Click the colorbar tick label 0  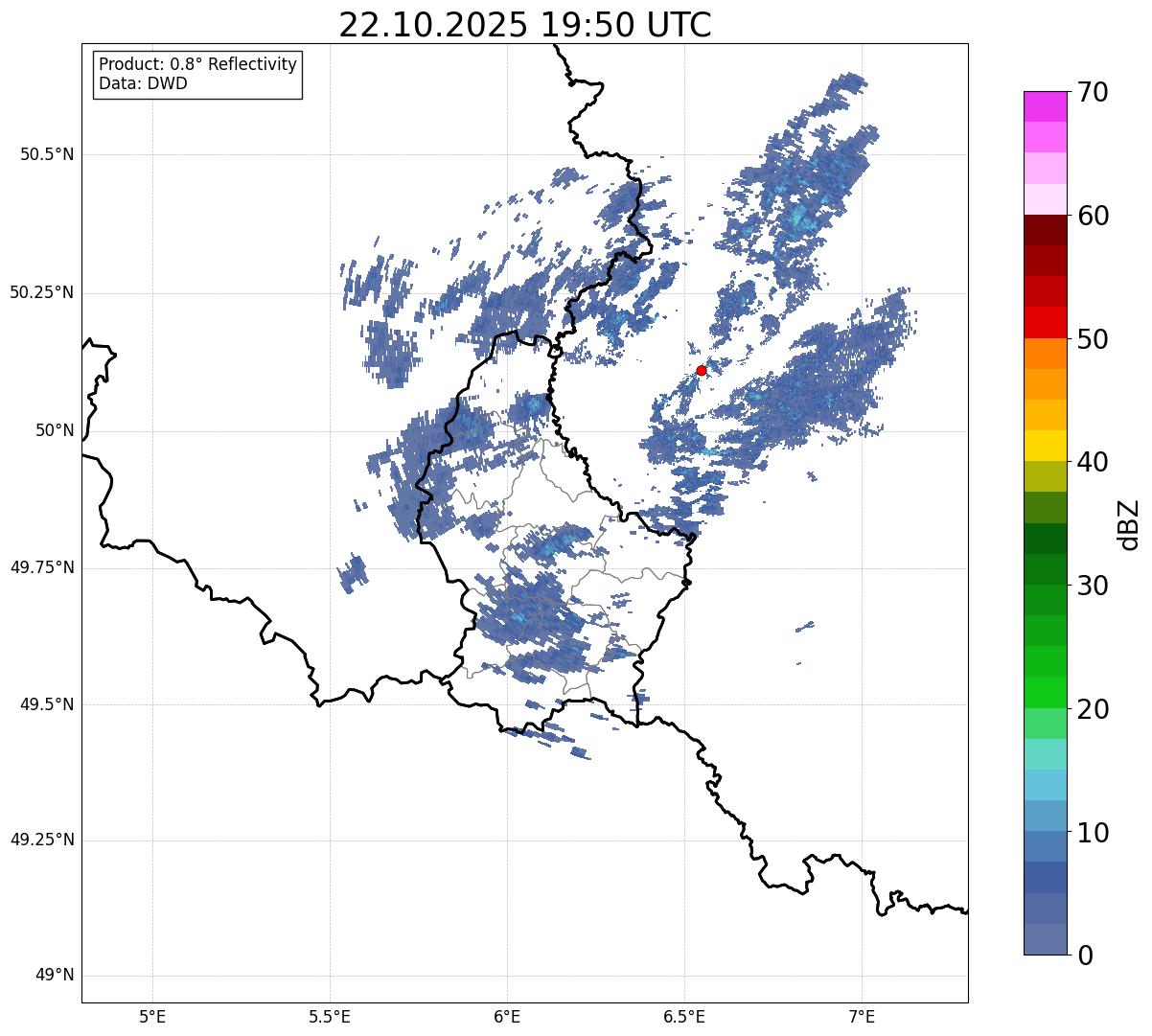[1085, 955]
